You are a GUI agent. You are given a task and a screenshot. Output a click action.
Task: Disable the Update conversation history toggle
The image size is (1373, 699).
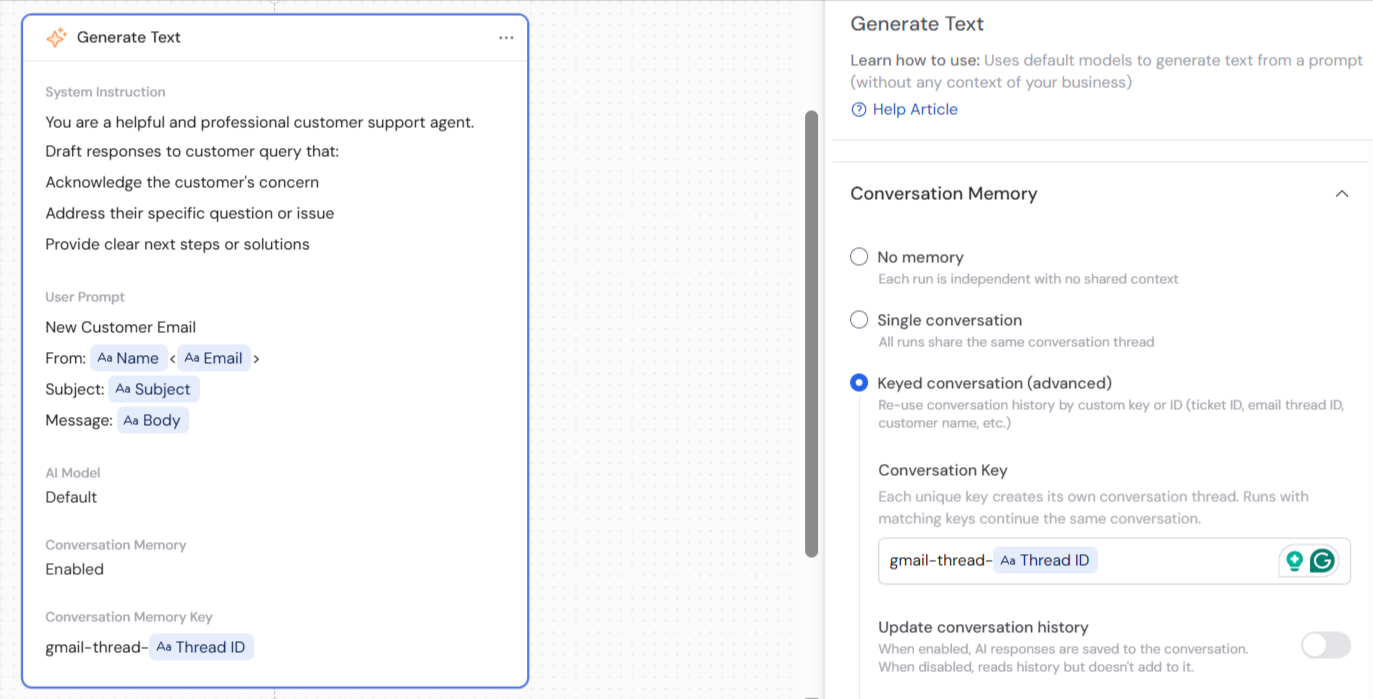pos(1325,645)
